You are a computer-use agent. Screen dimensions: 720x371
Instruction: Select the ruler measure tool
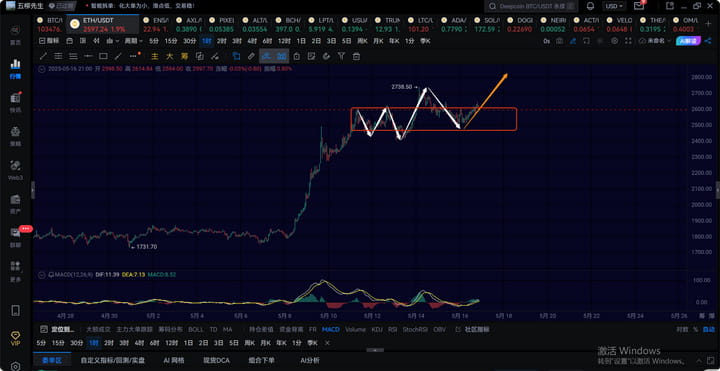click(251, 56)
